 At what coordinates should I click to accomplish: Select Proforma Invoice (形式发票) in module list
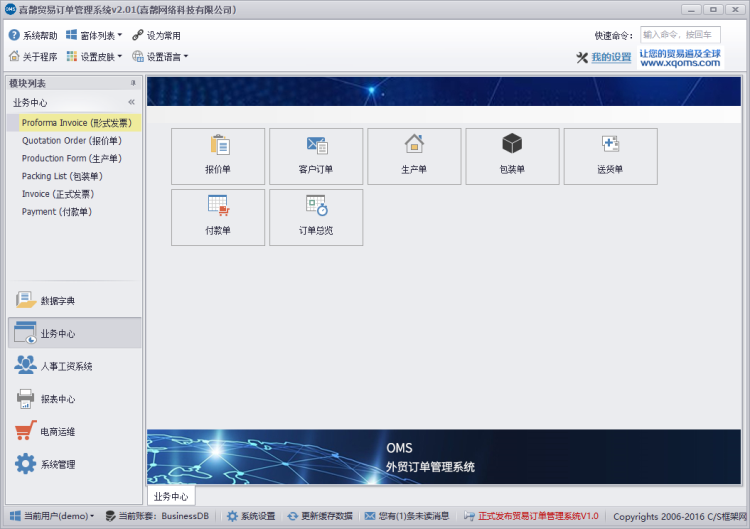76,123
